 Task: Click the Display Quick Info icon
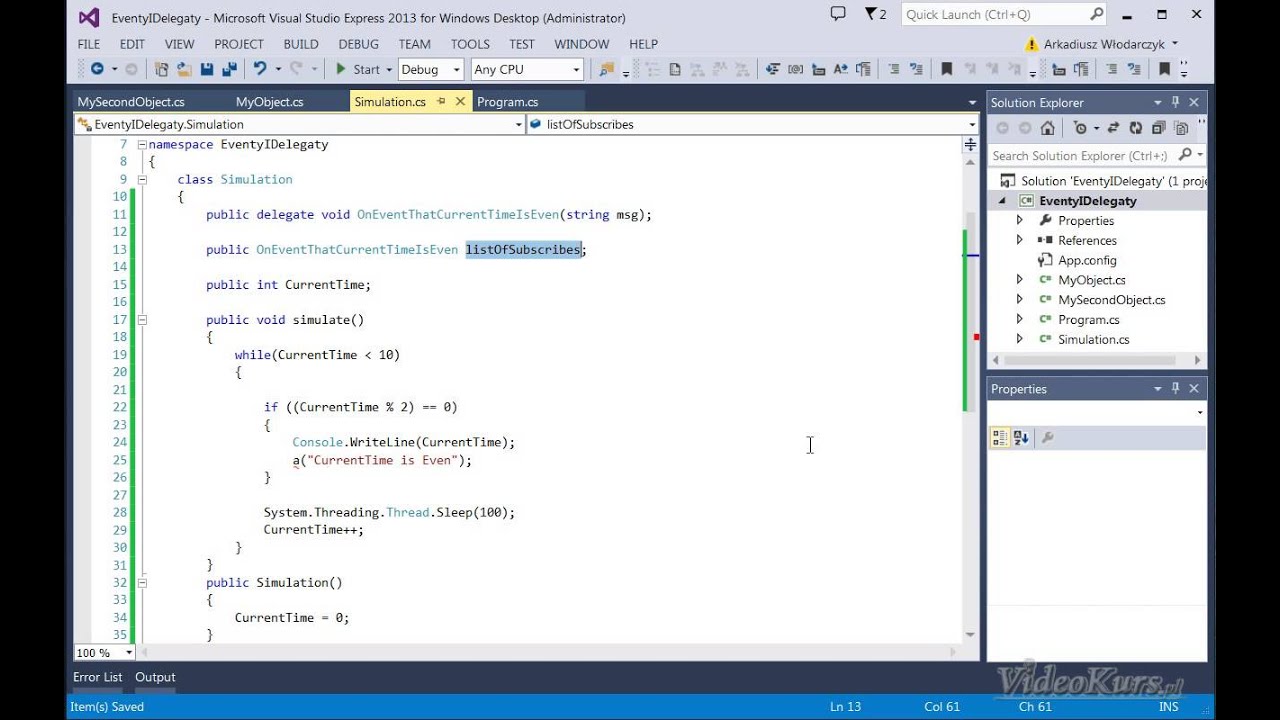click(x=817, y=69)
